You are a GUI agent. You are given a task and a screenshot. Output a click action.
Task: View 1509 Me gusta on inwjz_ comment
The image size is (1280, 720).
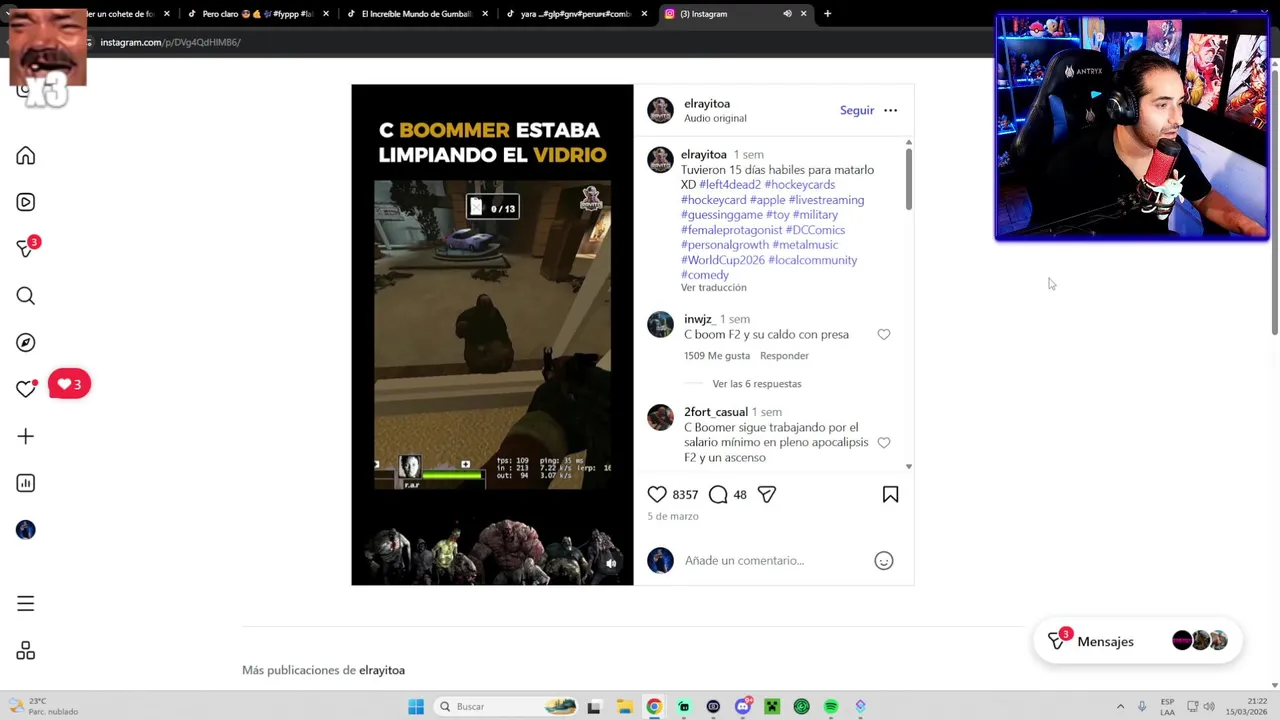coord(717,356)
